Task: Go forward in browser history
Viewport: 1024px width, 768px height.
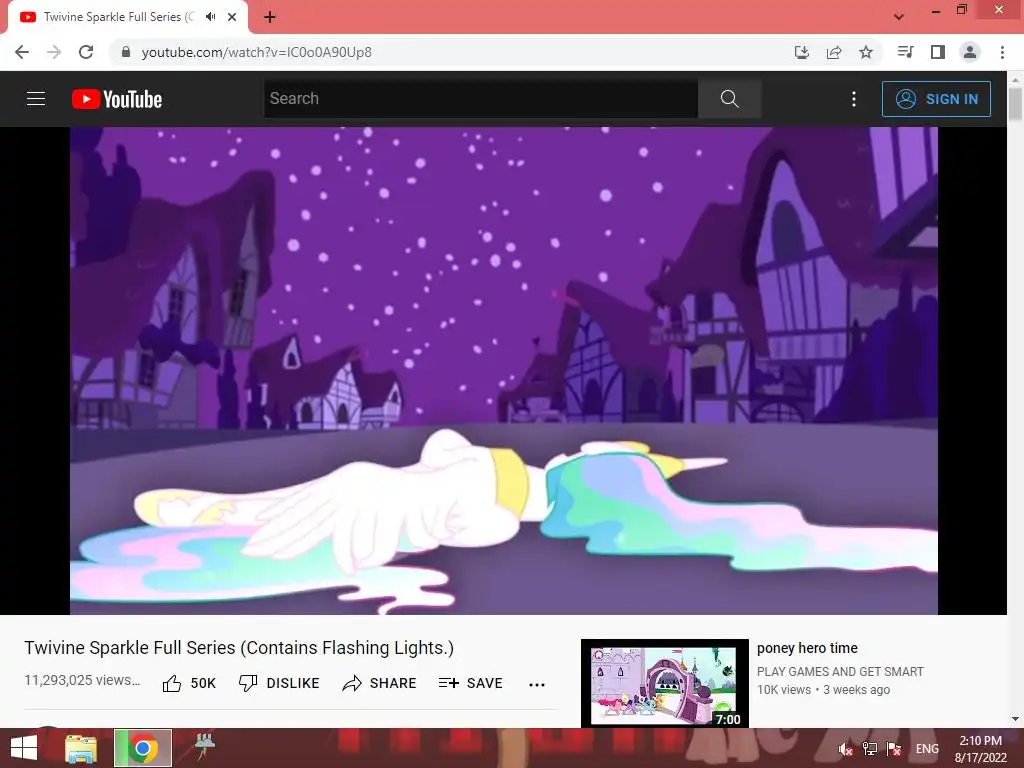Action: pyautogui.click(x=54, y=52)
